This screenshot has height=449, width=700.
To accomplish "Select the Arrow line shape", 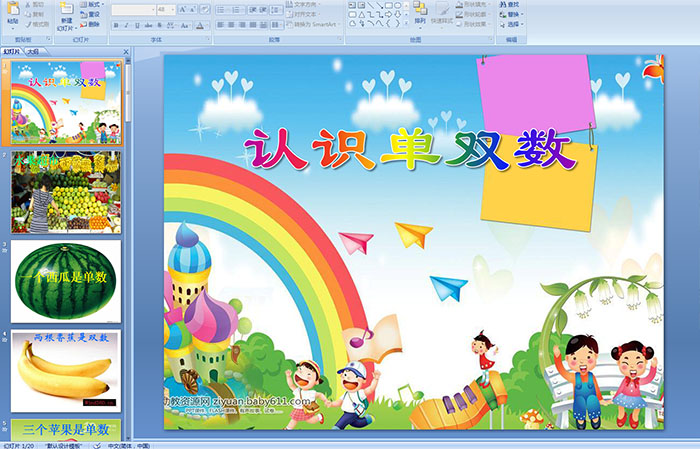I will point(379,5).
